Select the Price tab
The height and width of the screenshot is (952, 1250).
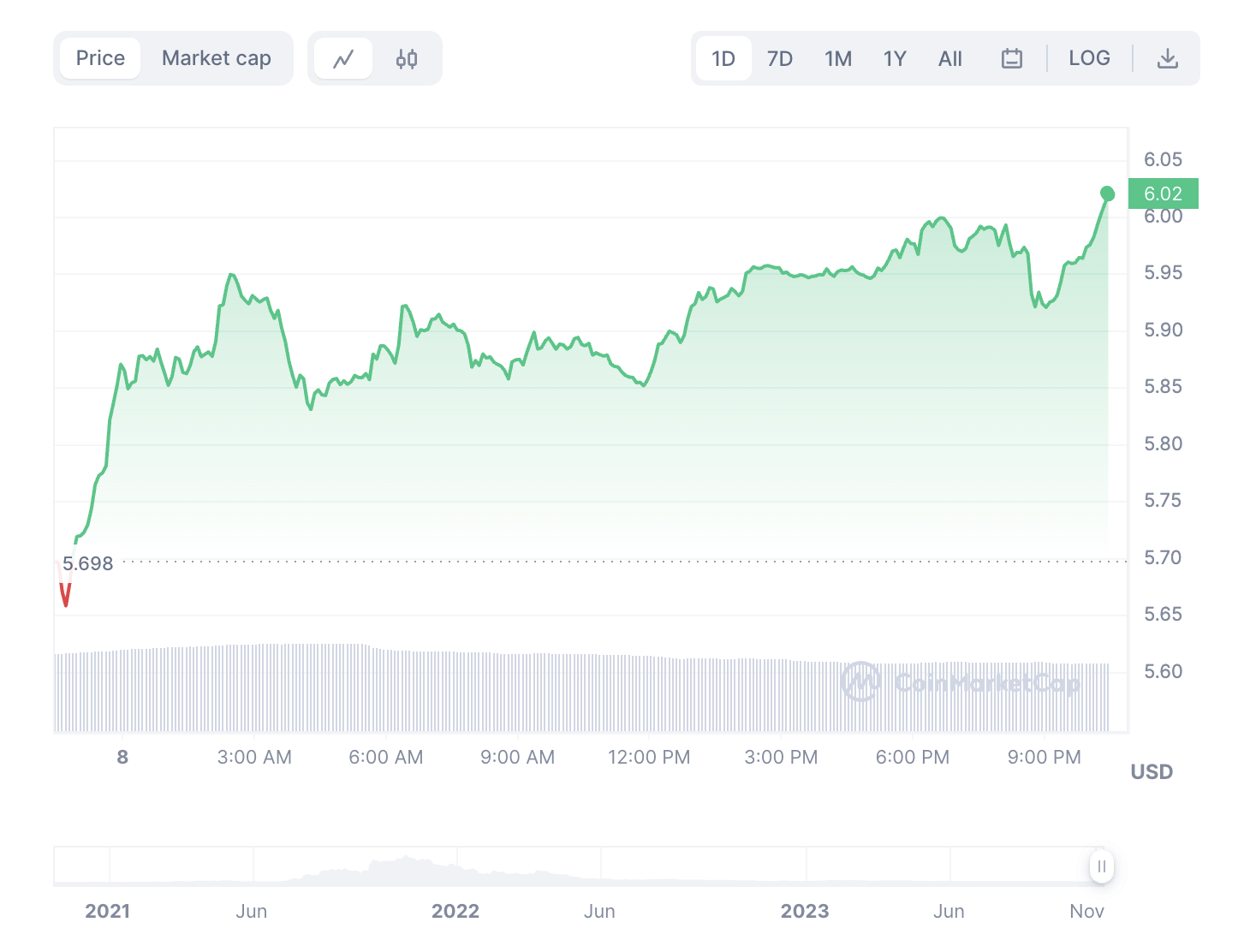[x=100, y=59]
